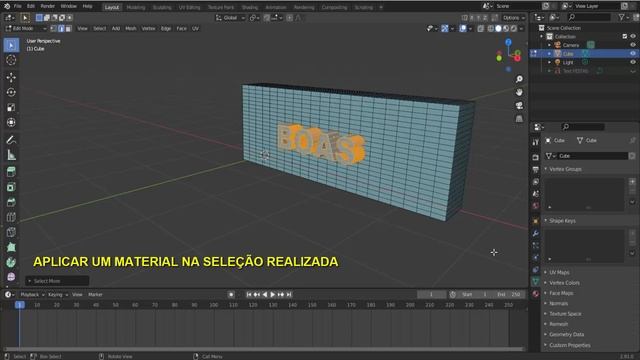Open the Keying dropdown in timeline
This screenshot has height=360, width=640.
(58, 295)
